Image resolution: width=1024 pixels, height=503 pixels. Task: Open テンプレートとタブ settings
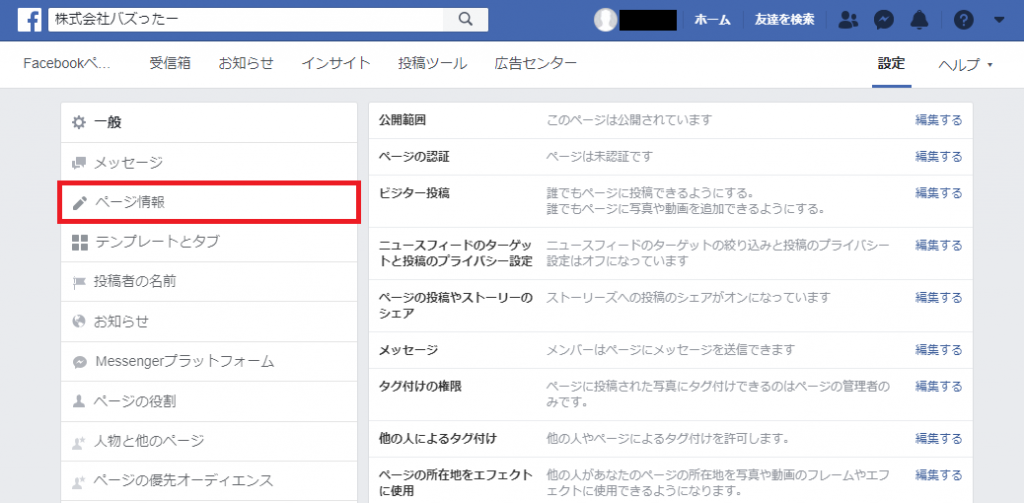point(157,242)
